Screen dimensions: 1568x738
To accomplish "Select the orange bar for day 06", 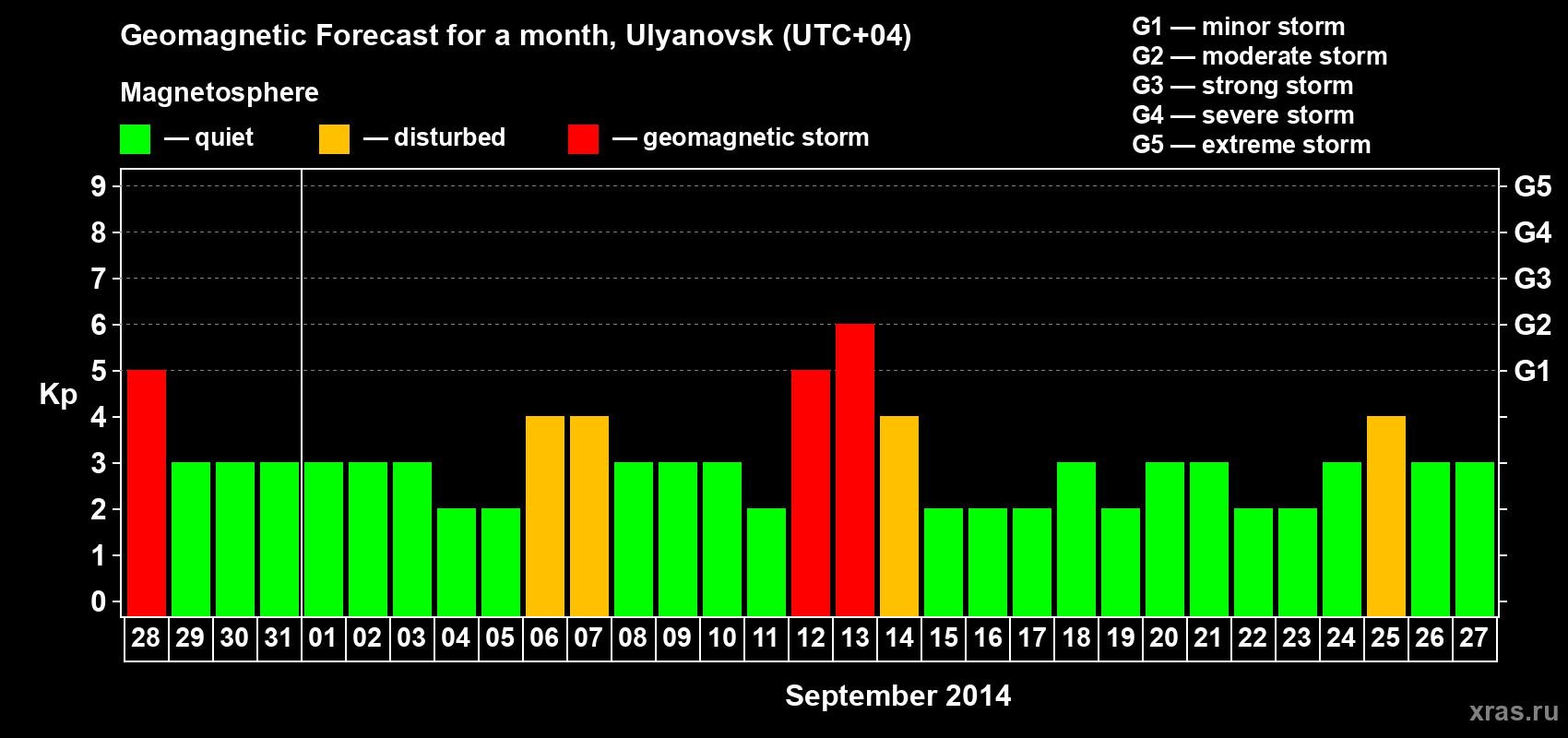I will click(x=545, y=517).
